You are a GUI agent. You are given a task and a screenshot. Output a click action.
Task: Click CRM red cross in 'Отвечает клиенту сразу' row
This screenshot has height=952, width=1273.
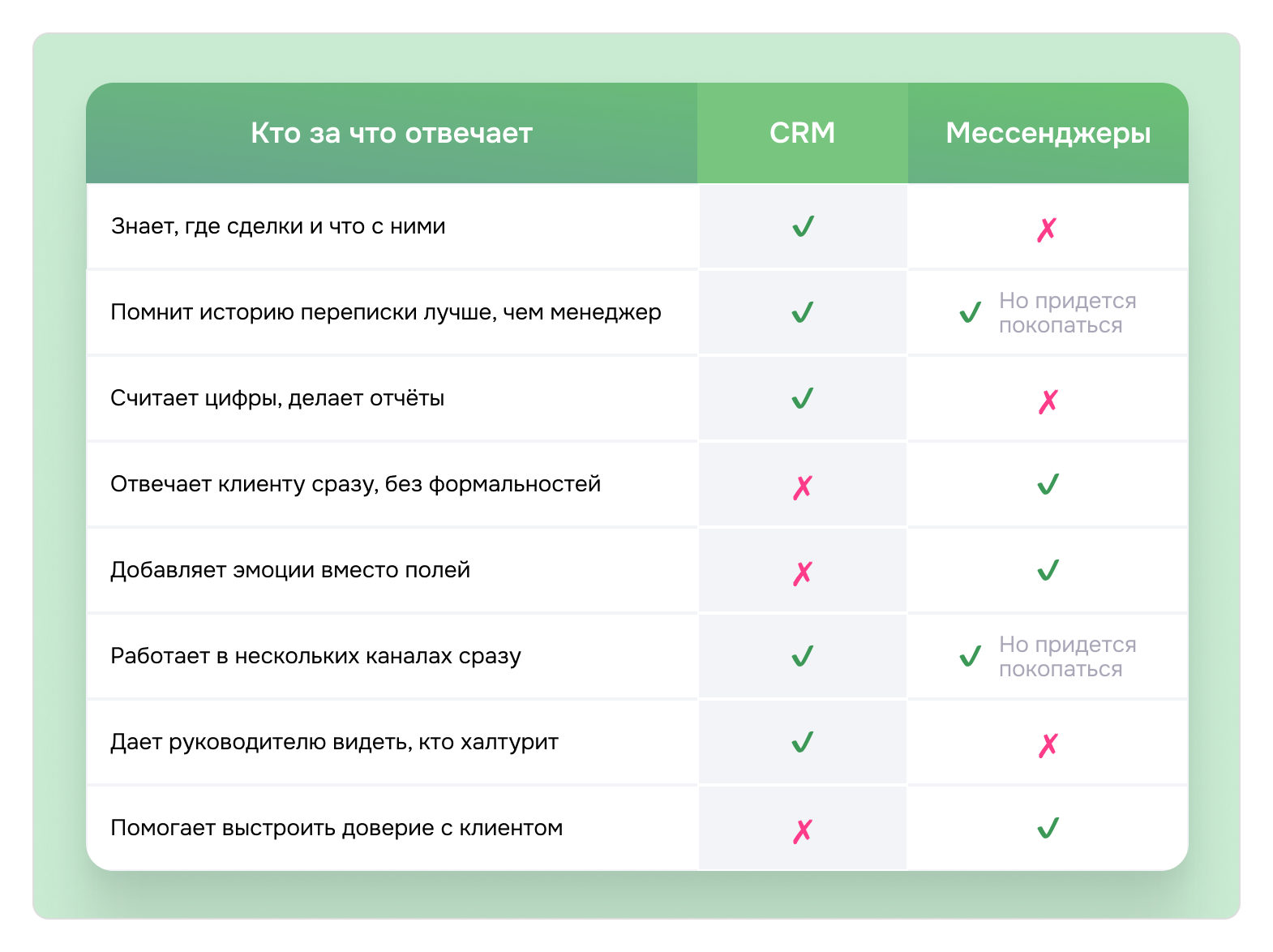point(803,487)
